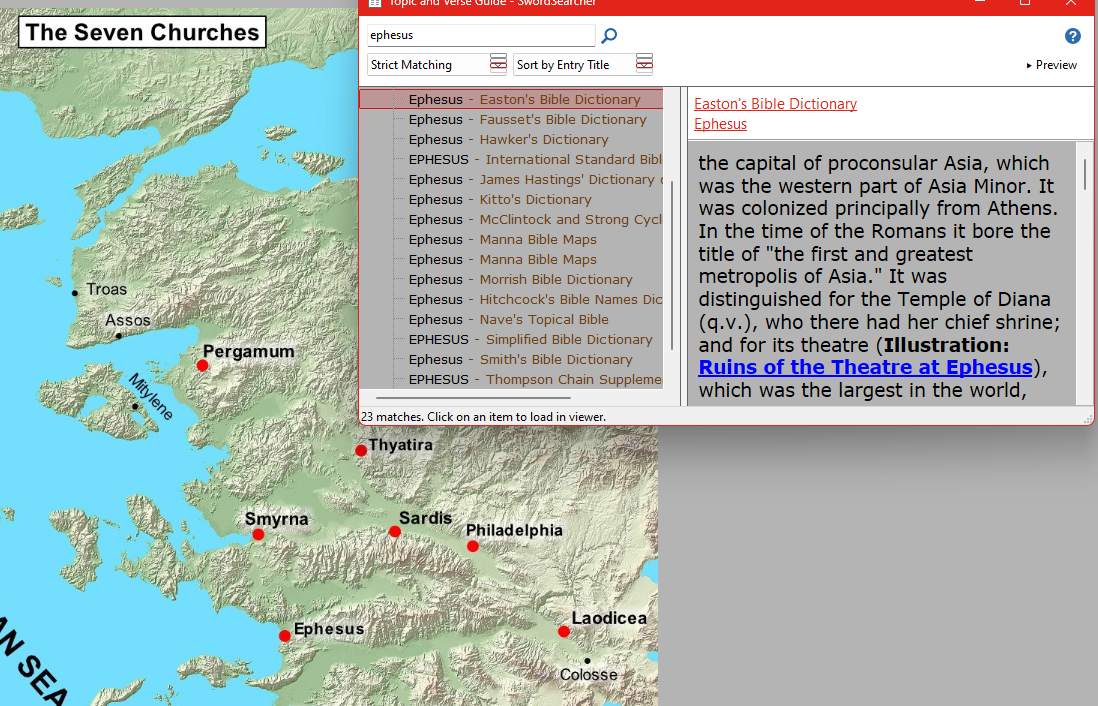Open the Strict Matching dropdown
This screenshot has height=706, width=1098.
[437, 64]
